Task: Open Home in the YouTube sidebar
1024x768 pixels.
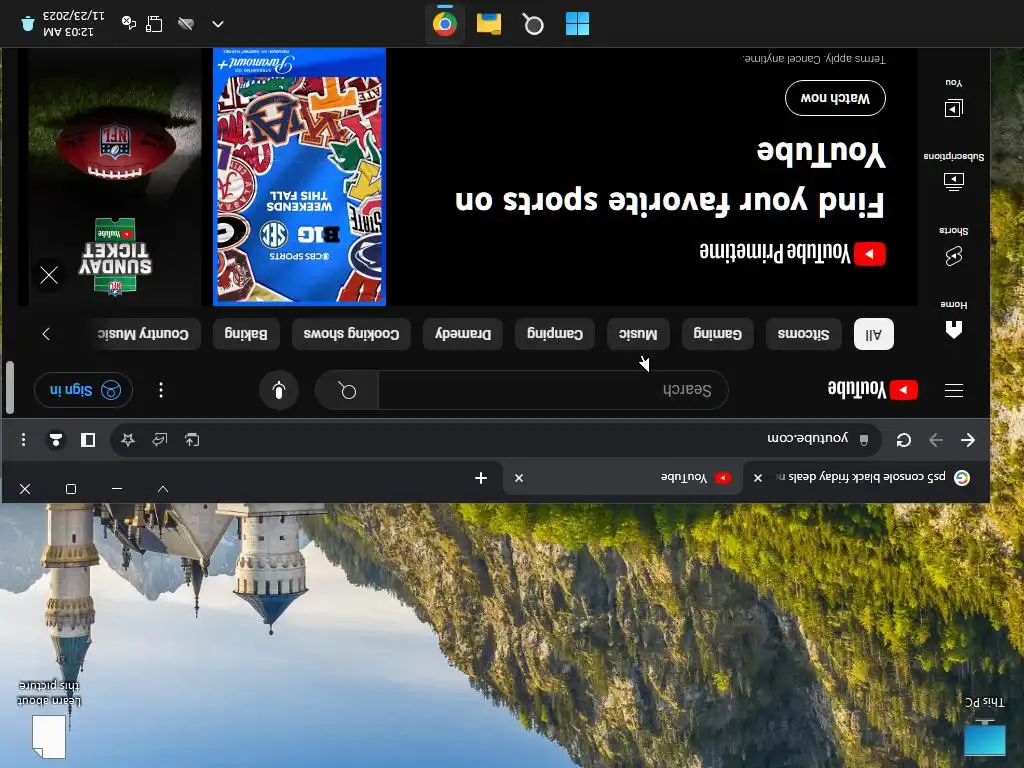Action: (x=953, y=319)
